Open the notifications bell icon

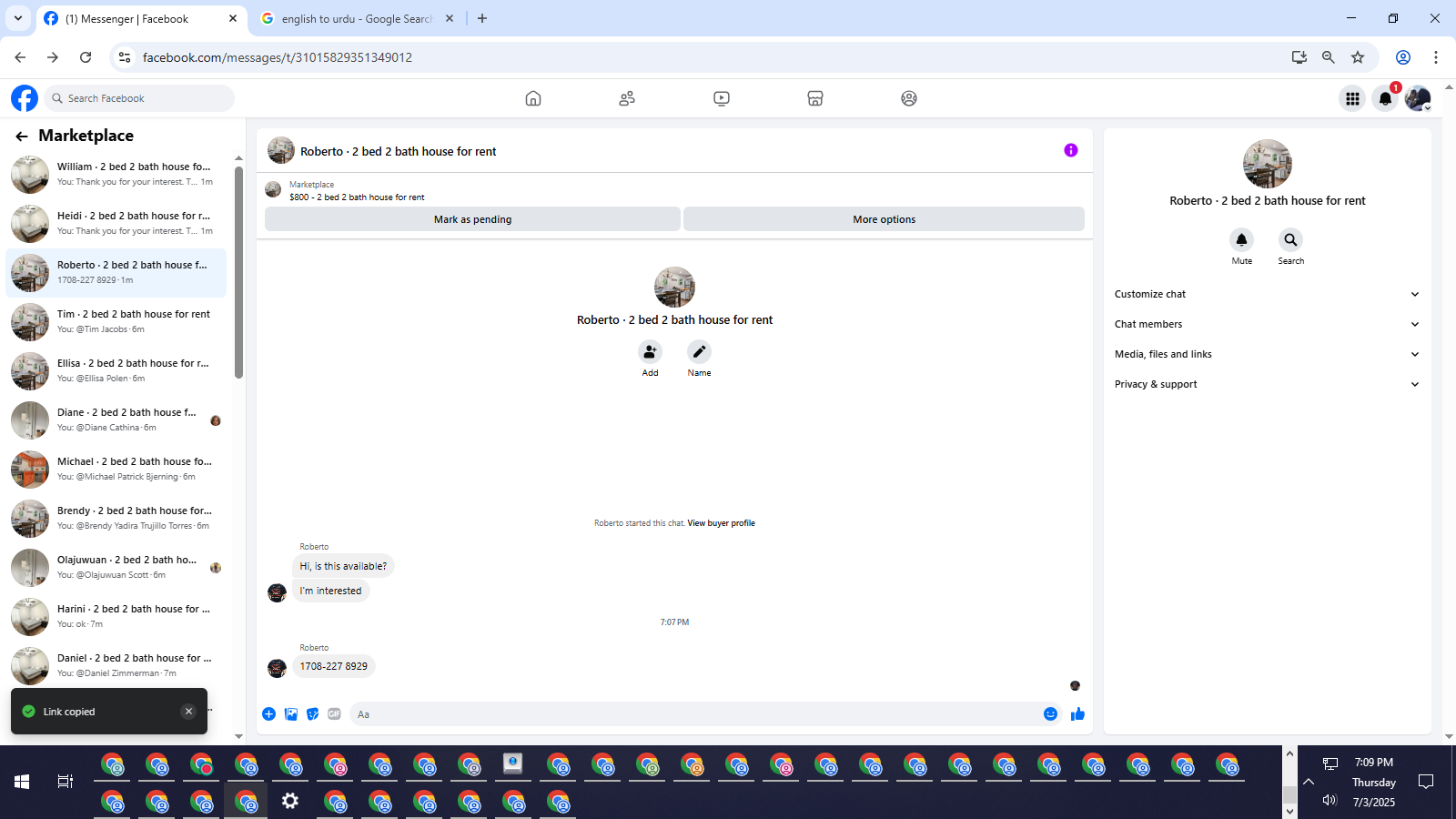click(1385, 98)
